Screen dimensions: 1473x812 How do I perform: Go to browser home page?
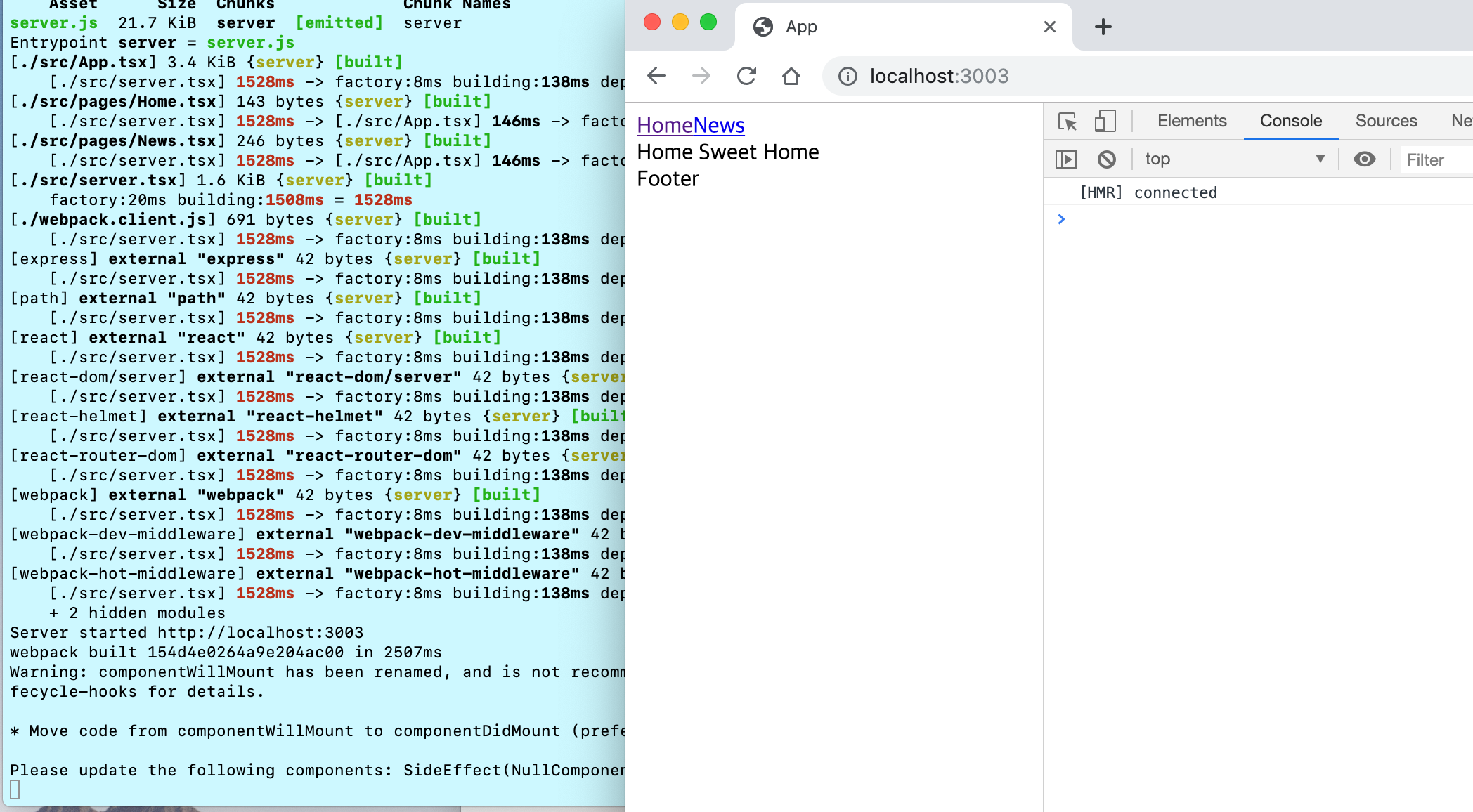coord(791,76)
